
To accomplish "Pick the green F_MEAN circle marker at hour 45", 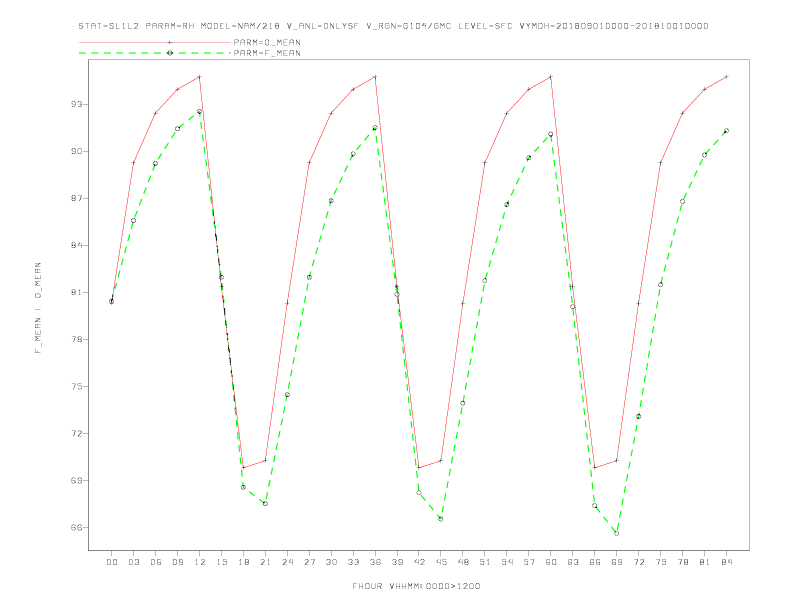I will pyautogui.click(x=441, y=519).
